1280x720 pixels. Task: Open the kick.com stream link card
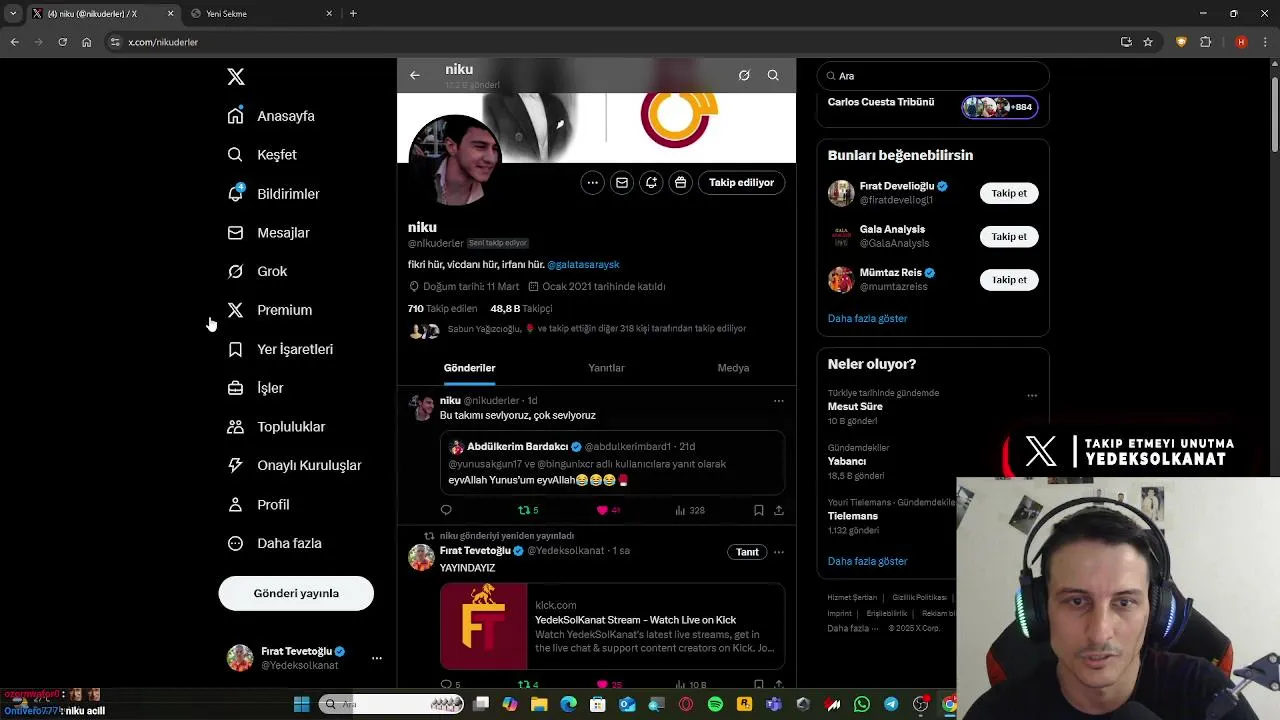click(612, 626)
